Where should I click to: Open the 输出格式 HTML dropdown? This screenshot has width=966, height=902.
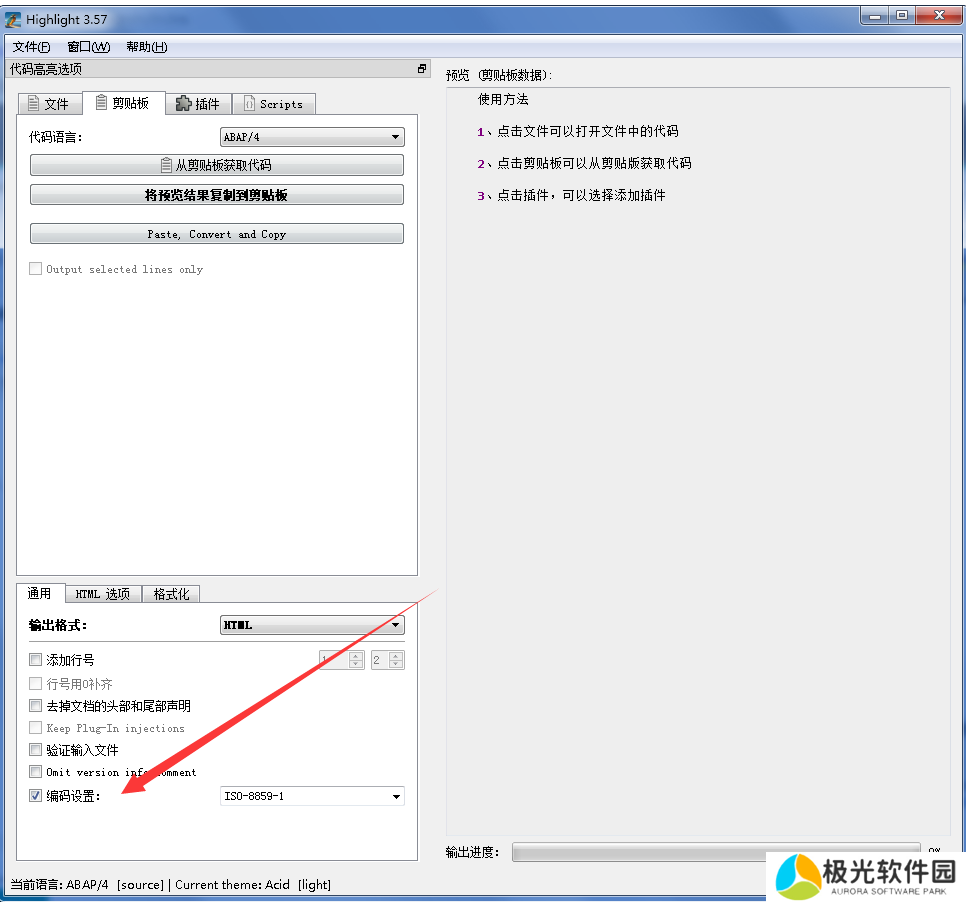point(312,625)
